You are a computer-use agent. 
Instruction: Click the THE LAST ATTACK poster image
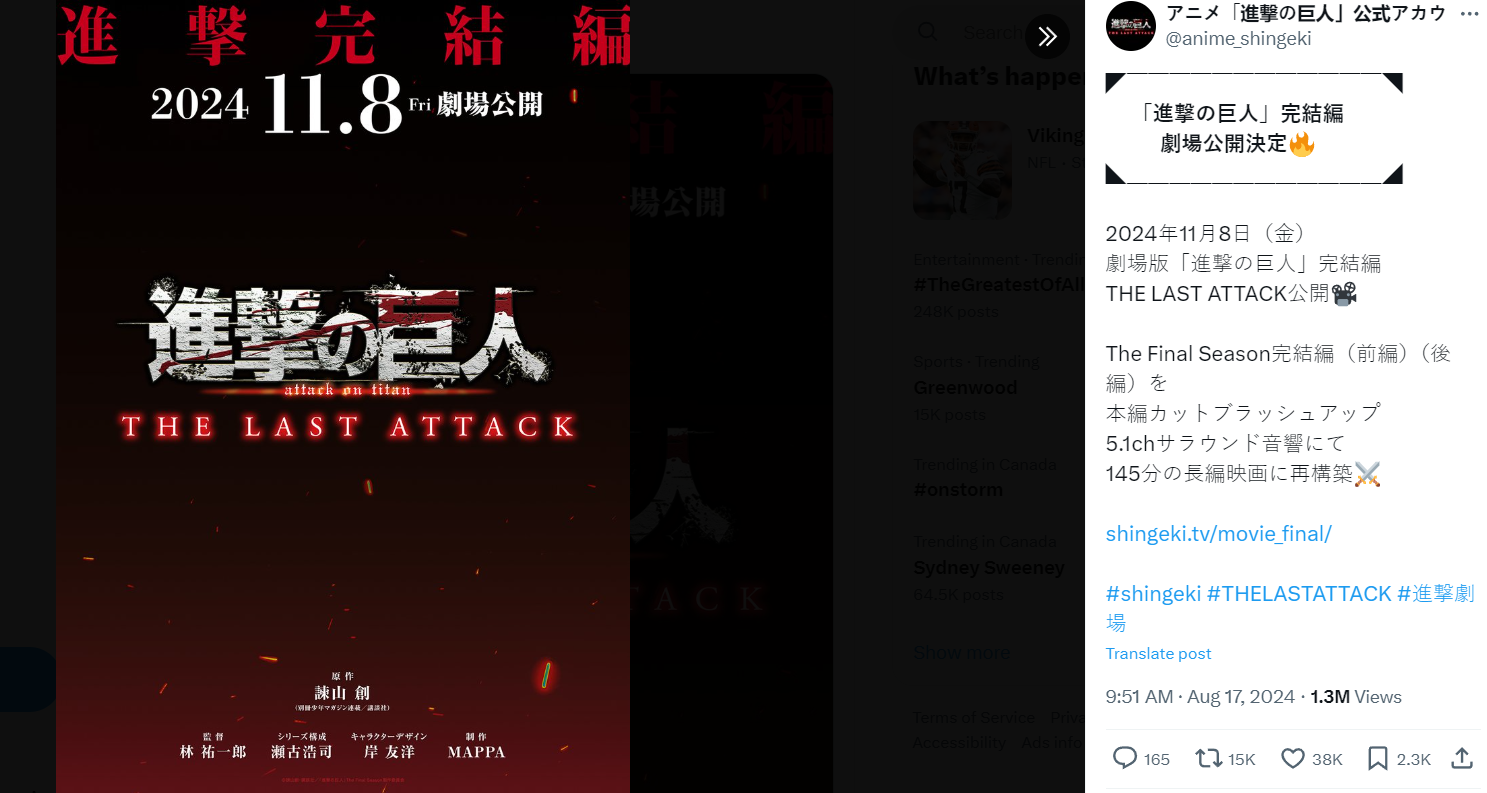(343, 397)
